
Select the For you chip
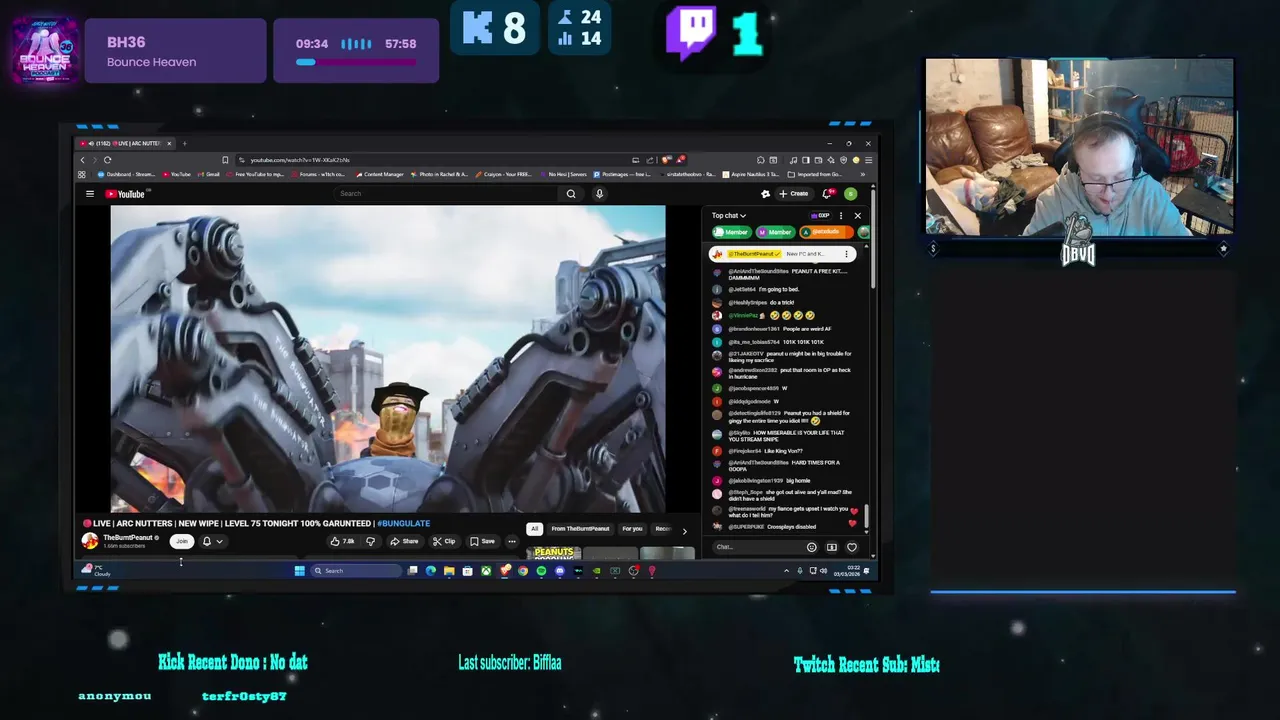tap(632, 529)
